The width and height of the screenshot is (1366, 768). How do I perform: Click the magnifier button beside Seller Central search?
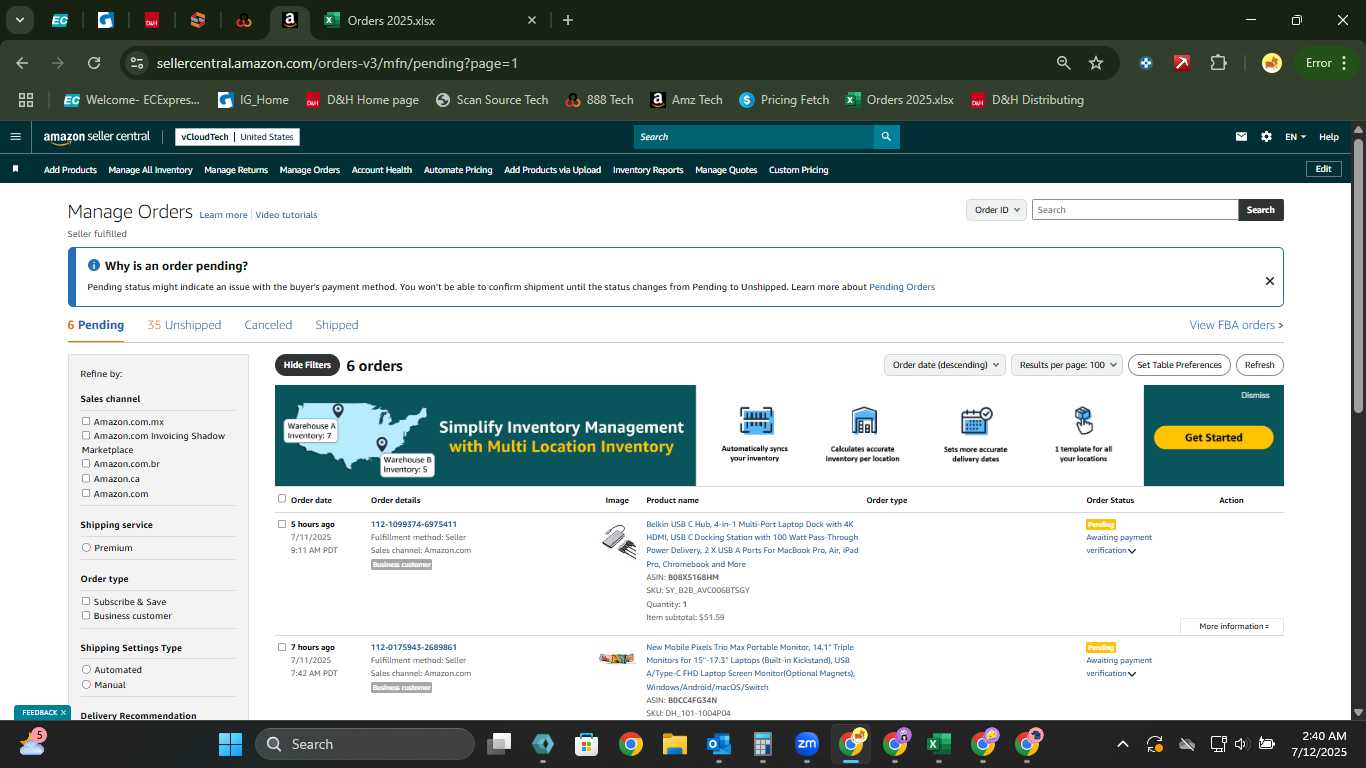(x=885, y=137)
